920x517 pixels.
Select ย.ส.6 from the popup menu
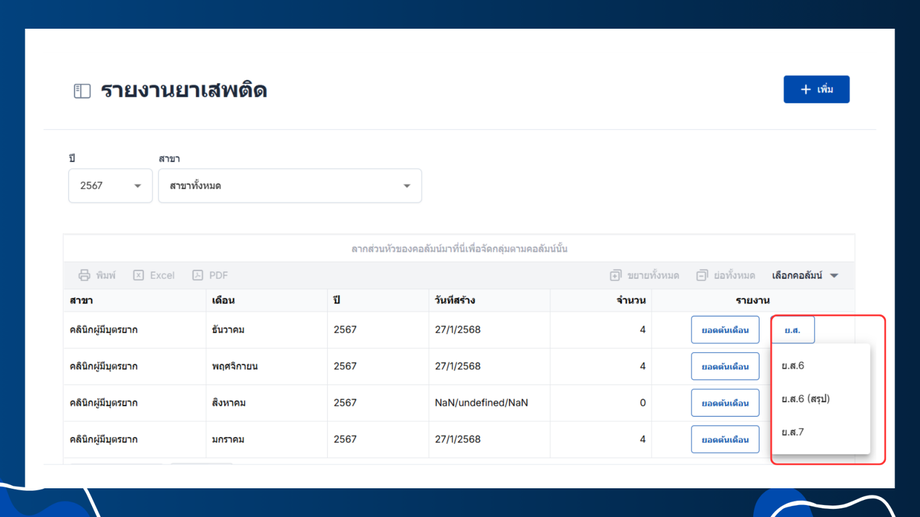pos(821,366)
